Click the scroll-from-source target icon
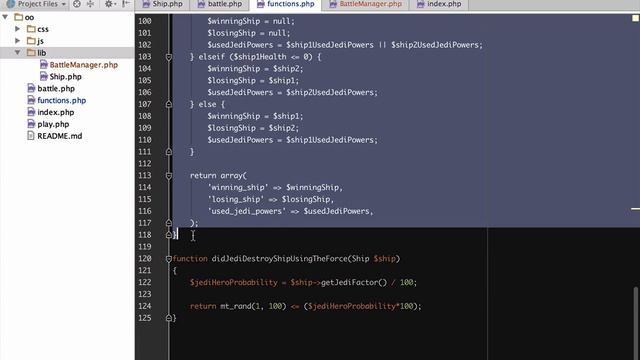Image resolution: width=640 pixels, height=360 pixels. coord(77,4)
